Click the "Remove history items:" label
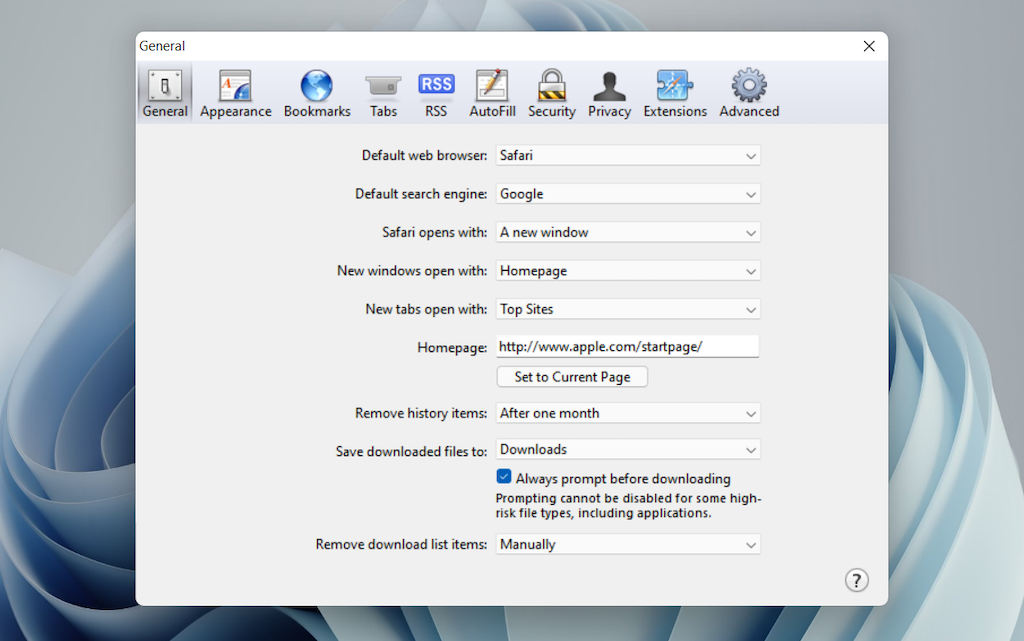Screen dimensions: 1024x641 [x=421, y=413]
